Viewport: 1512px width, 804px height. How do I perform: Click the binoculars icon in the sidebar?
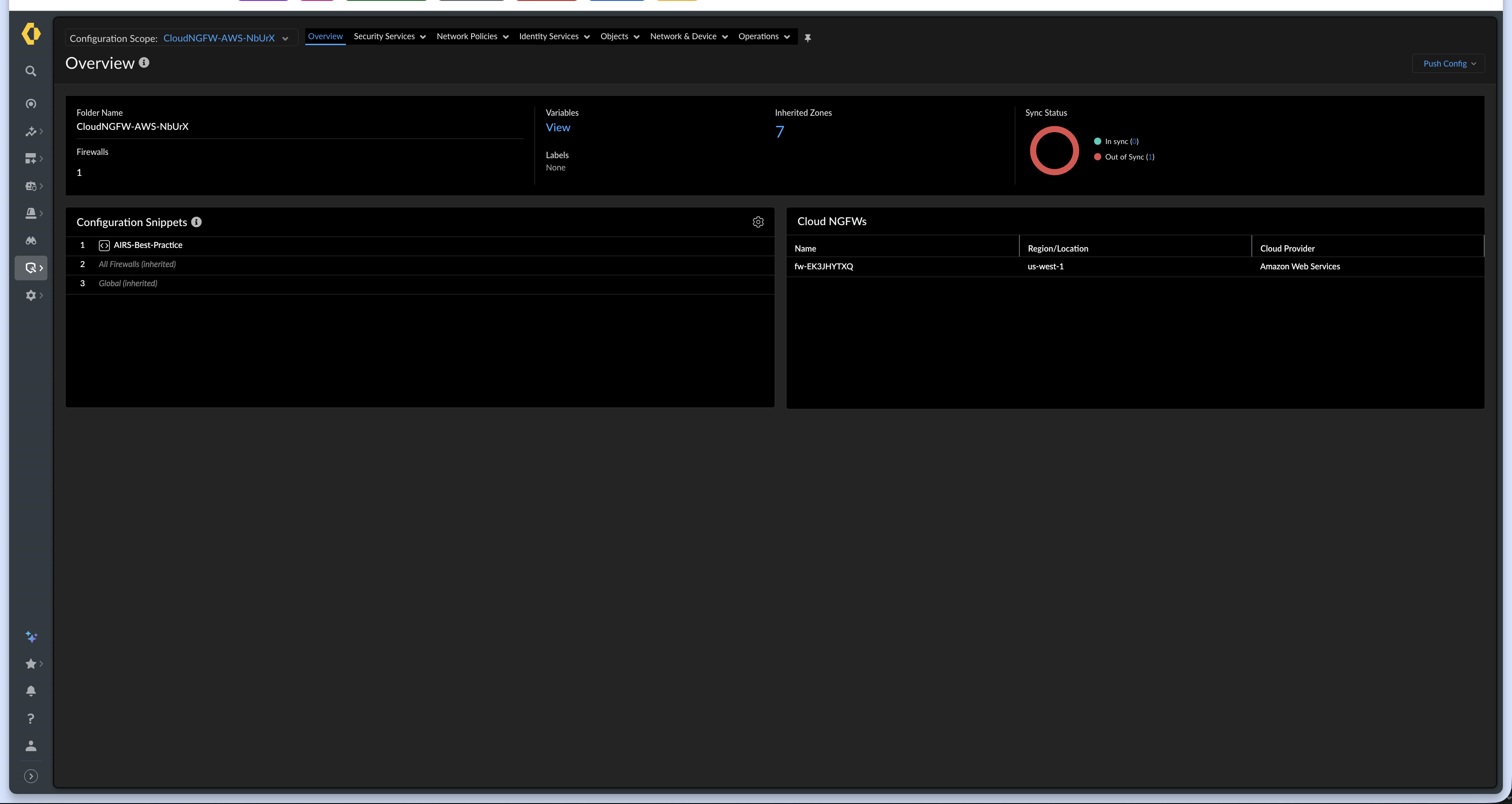pos(31,241)
